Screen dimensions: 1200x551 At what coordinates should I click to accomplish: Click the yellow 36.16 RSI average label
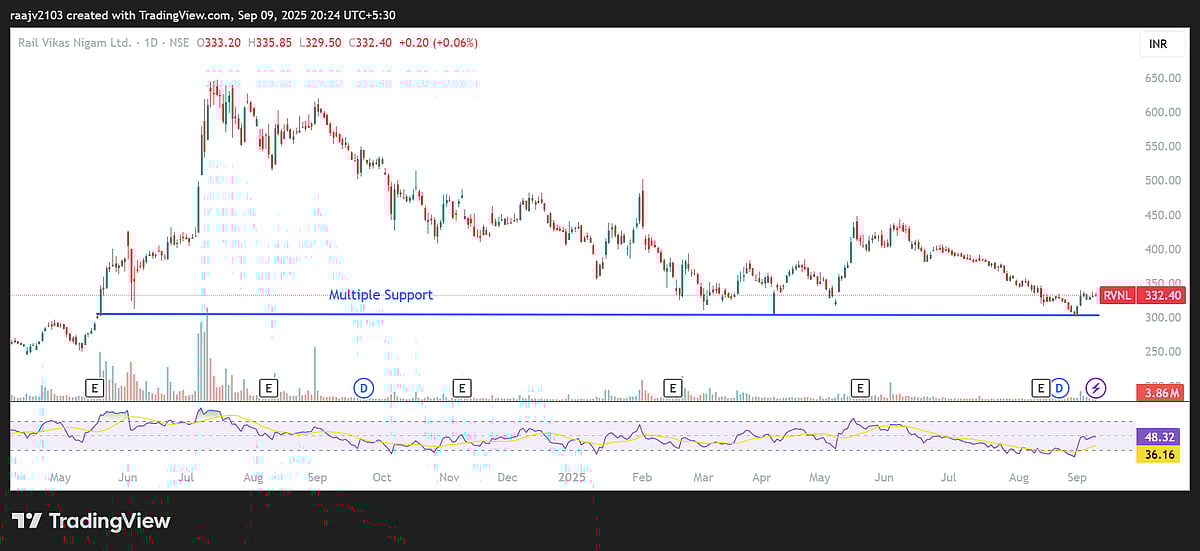pyautogui.click(x=1160, y=454)
